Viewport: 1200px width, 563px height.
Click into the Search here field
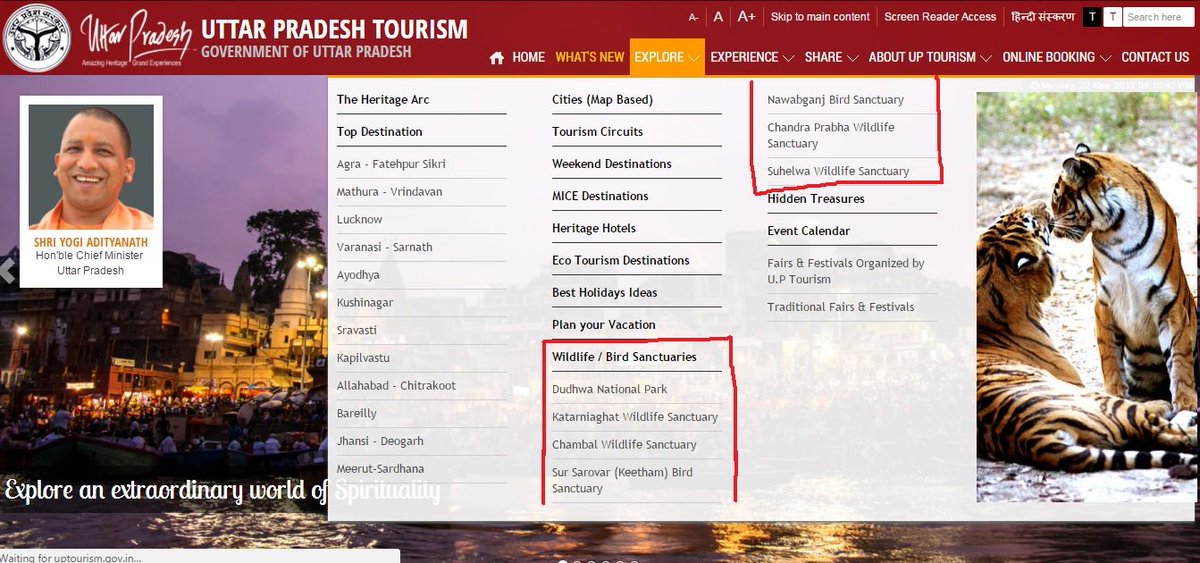tap(1158, 17)
